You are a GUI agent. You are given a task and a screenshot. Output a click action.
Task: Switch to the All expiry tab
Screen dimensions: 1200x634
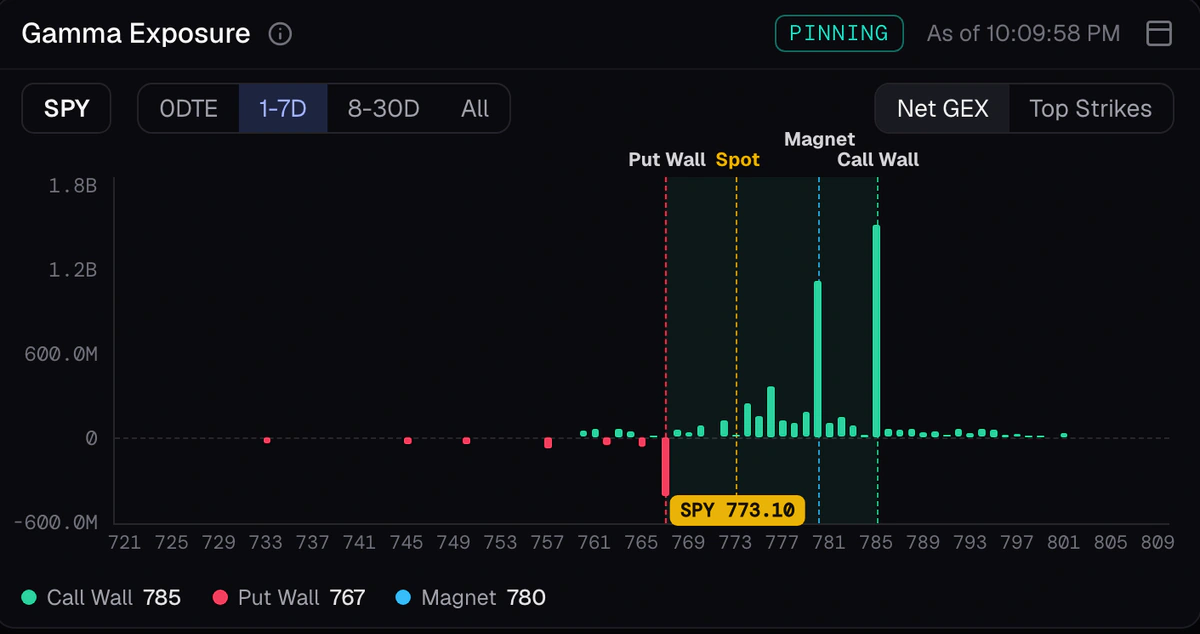[x=475, y=108]
